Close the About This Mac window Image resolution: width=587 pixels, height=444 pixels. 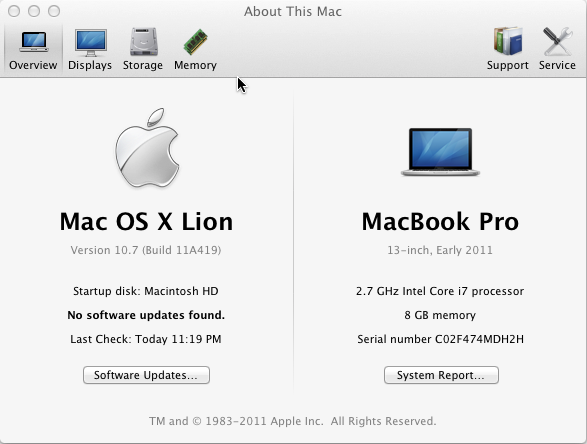pos(14,11)
